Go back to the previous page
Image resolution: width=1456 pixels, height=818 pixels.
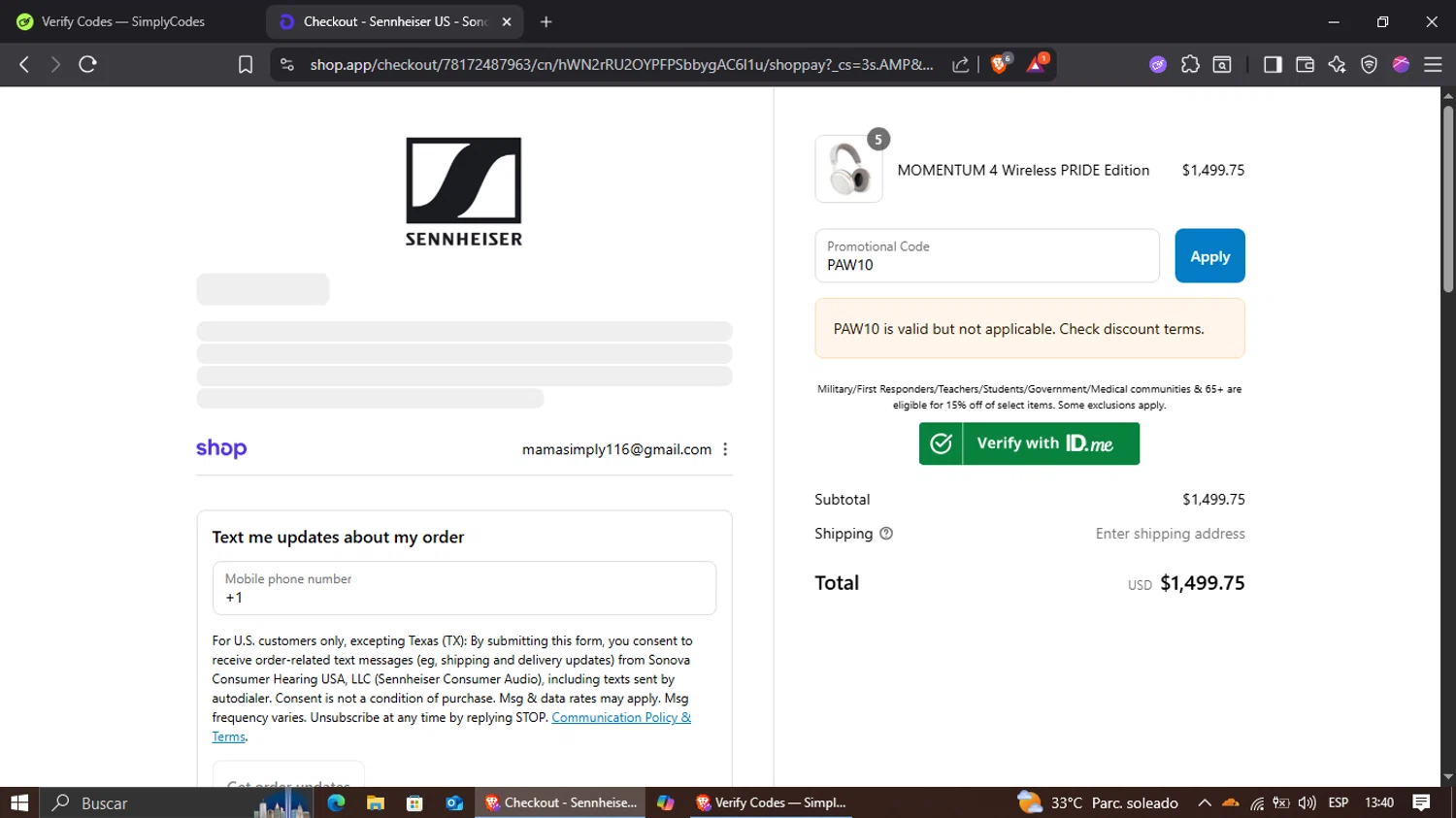point(24,64)
